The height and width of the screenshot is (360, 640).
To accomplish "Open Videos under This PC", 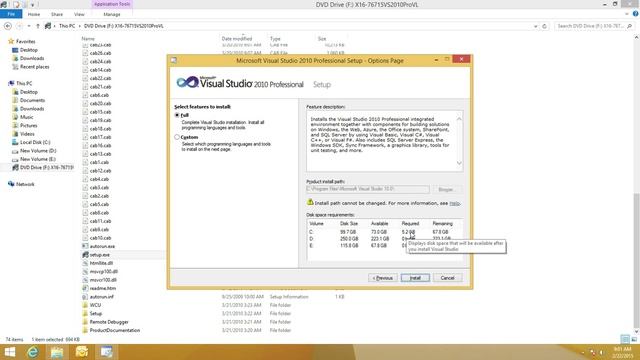I will click(27, 134).
